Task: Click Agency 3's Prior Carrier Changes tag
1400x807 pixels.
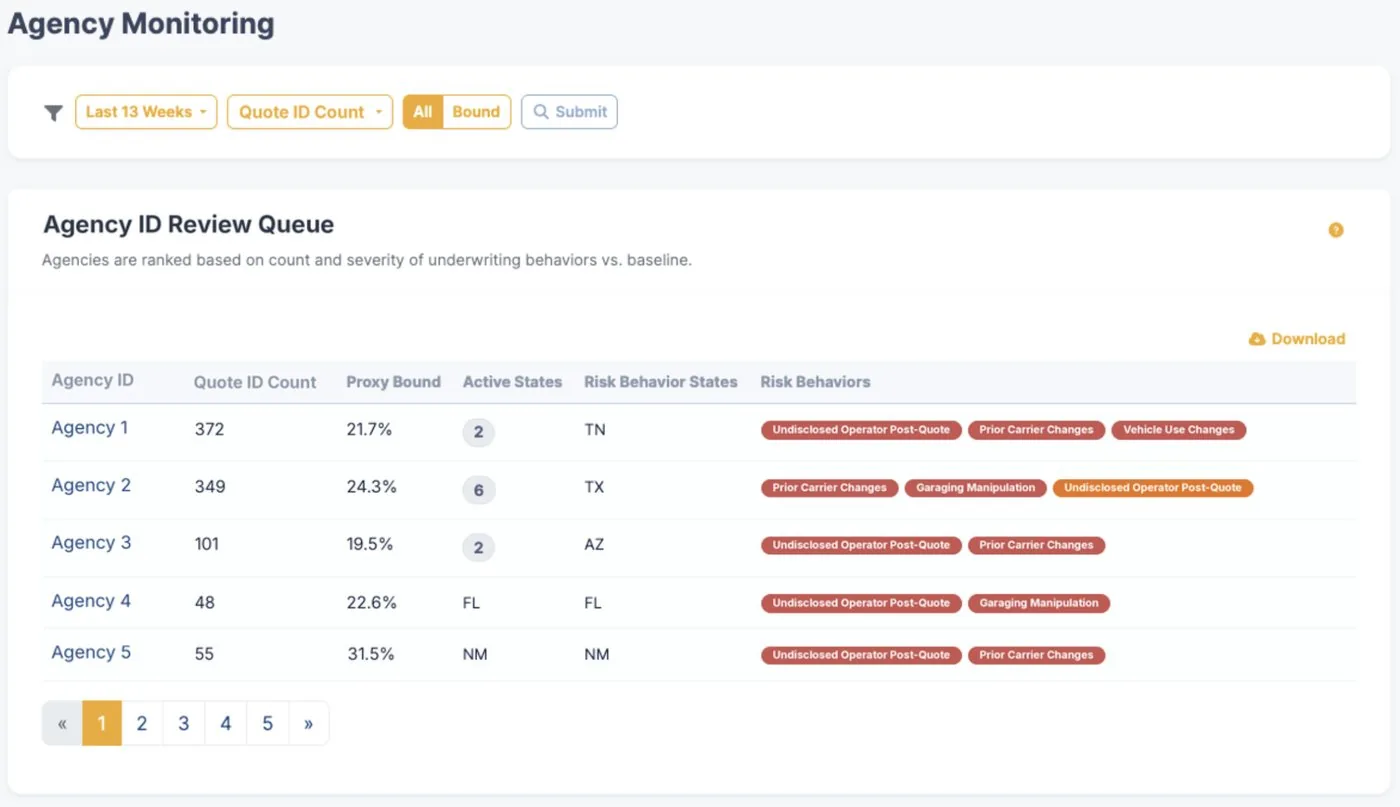Action: (x=1036, y=545)
